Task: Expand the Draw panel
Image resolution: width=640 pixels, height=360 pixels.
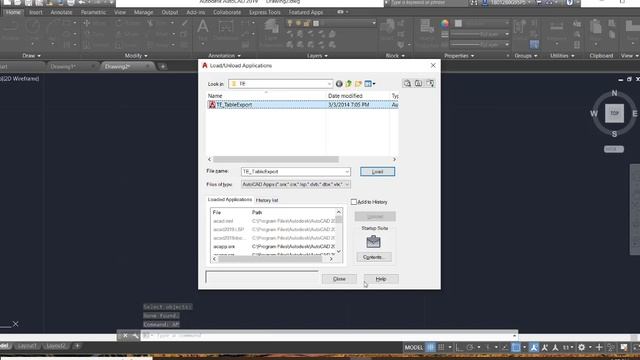Action: [x=31, y=56]
